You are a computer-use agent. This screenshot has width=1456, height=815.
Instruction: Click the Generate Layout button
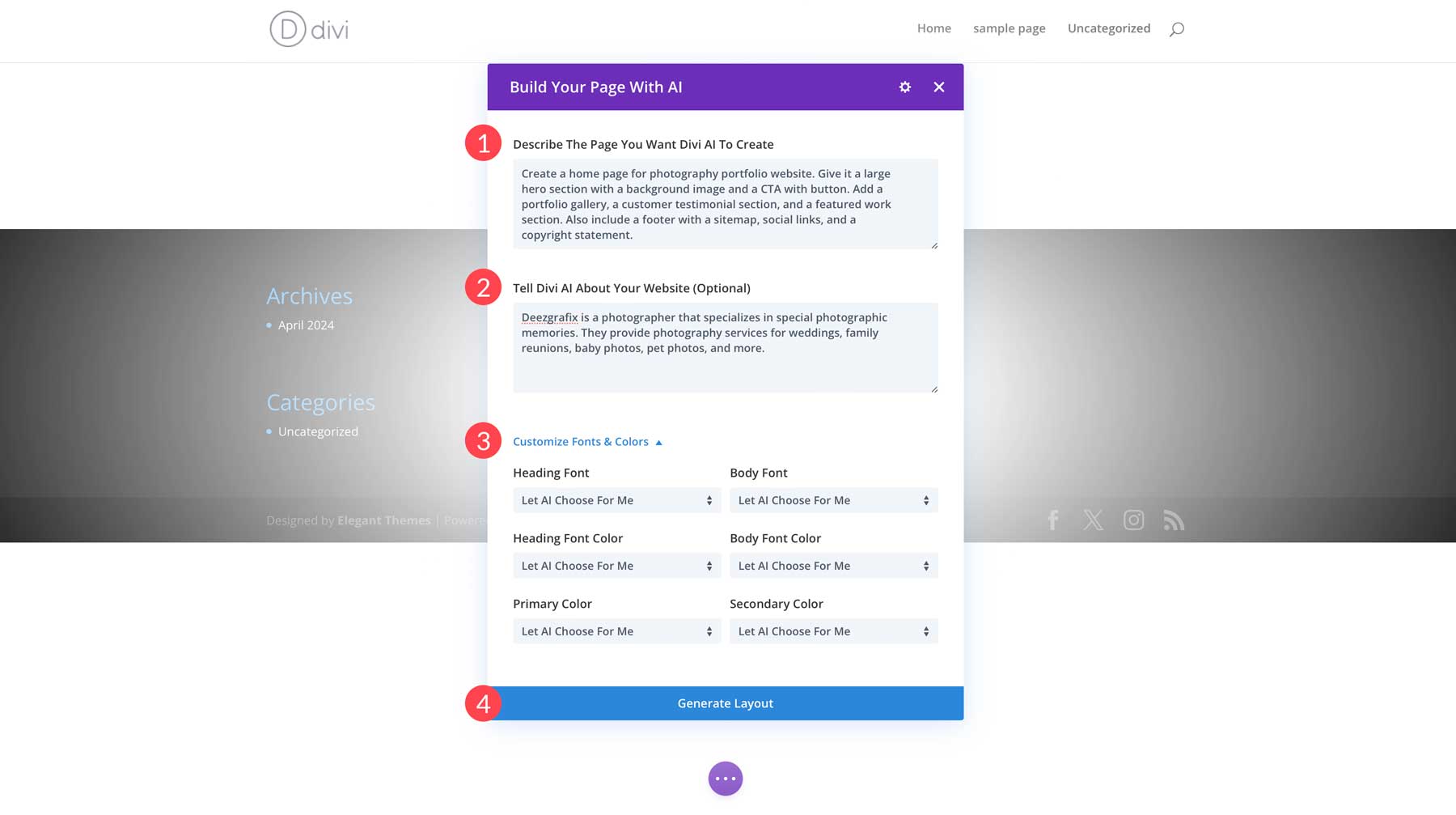click(725, 703)
